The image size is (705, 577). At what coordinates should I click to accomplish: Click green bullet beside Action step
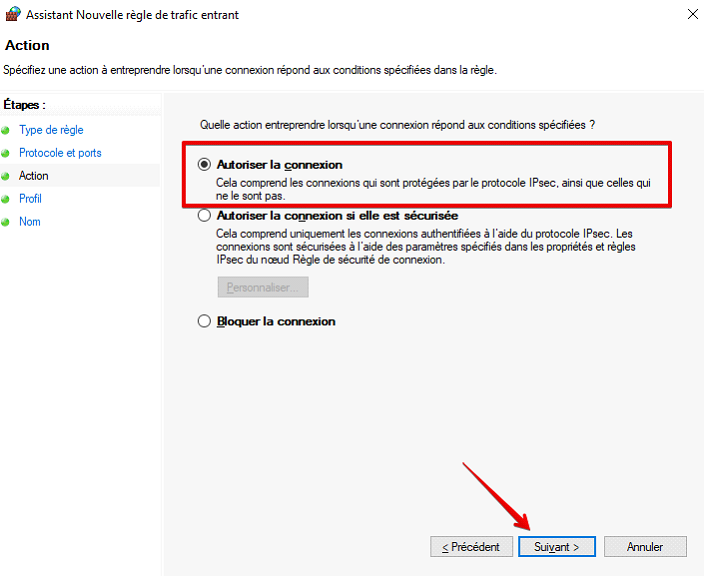click(5, 176)
